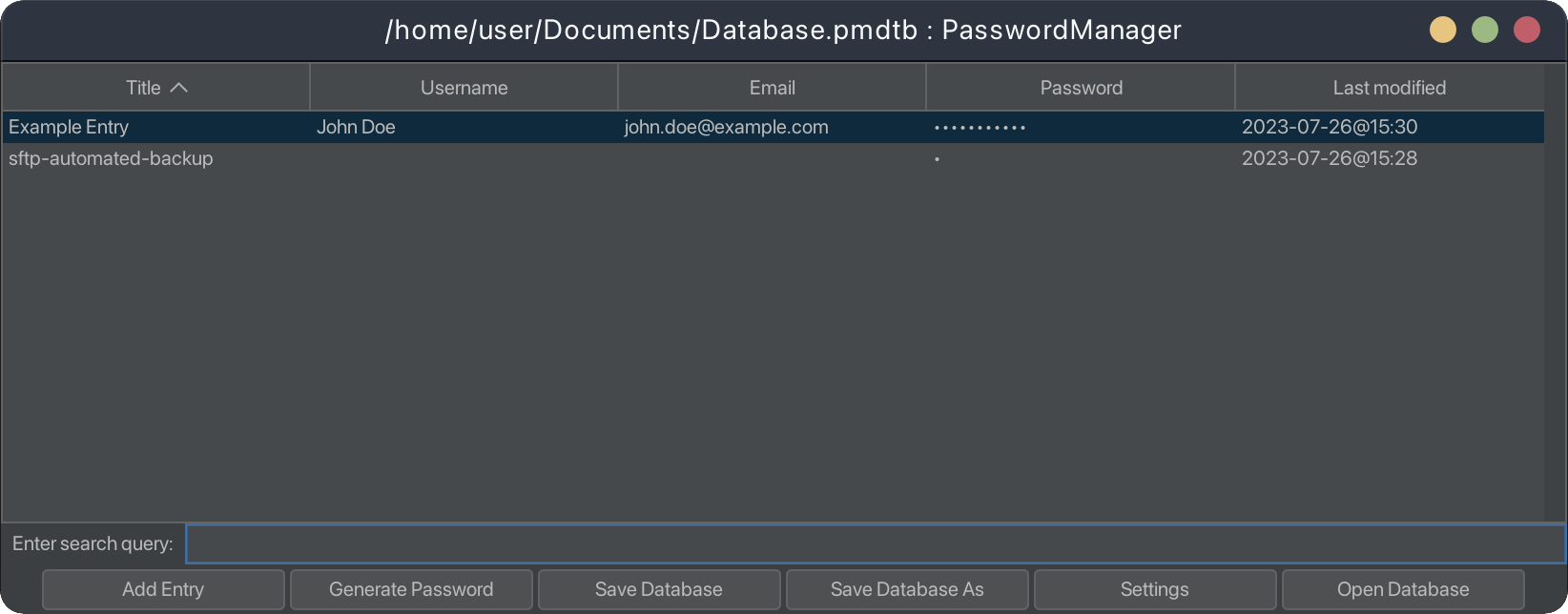1568x614 pixels.
Task: Sort entries by Username column
Action: (464, 88)
